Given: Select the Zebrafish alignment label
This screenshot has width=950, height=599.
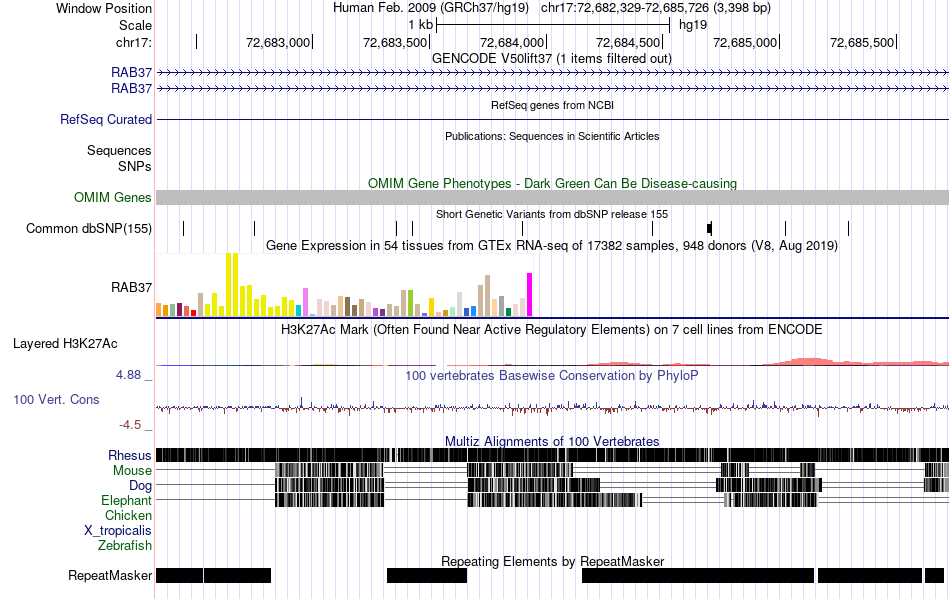Looking at the screenshot, I should pos(125,546).
